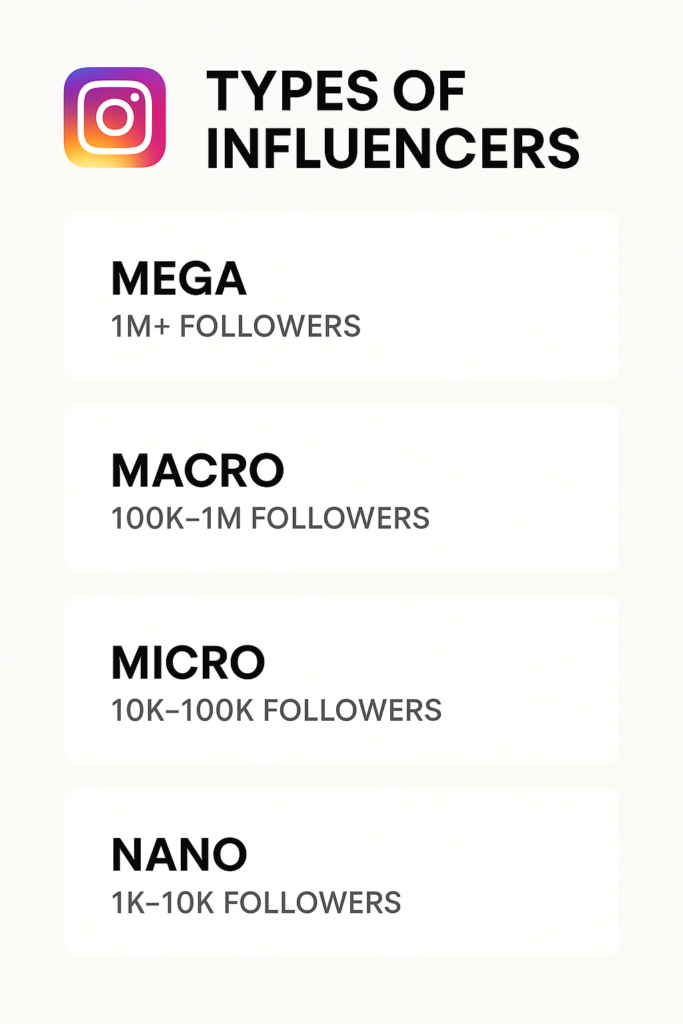
Task: Click the 1K–10K FOLLOWERS subtitle
Action: [x=256, y=902]
